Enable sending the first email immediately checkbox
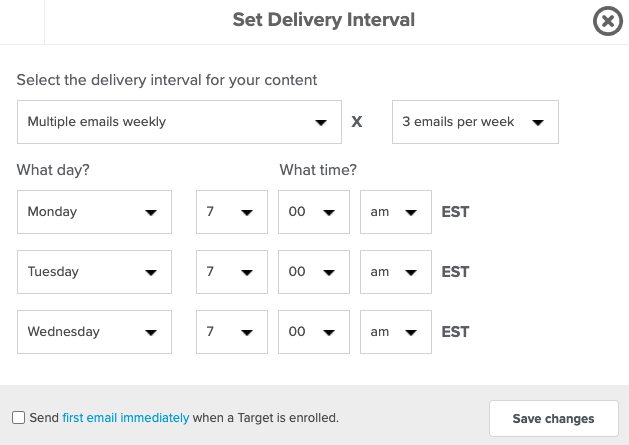 click(18, 417)
